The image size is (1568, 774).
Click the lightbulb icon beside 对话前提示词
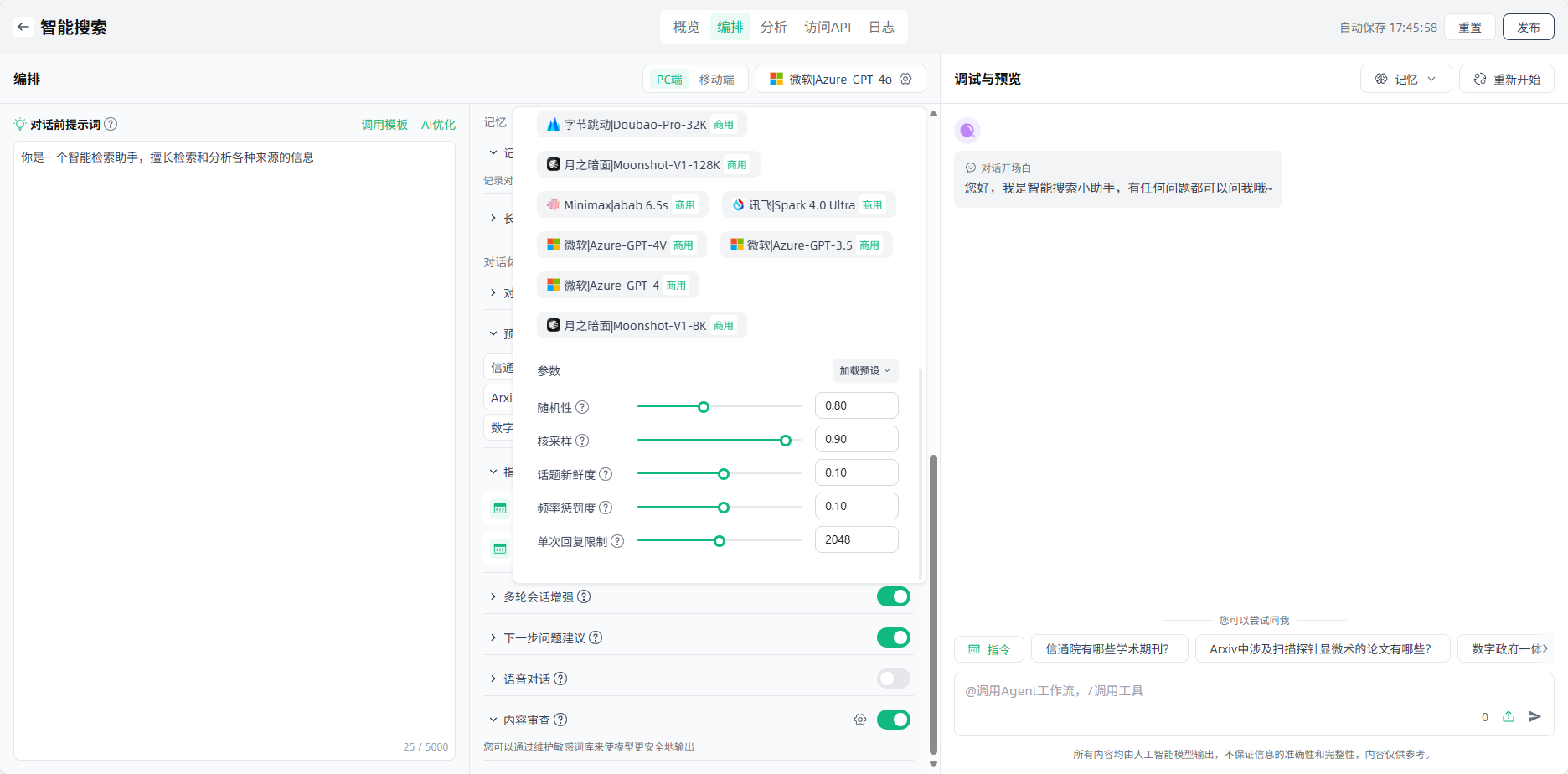pos(20,124)
